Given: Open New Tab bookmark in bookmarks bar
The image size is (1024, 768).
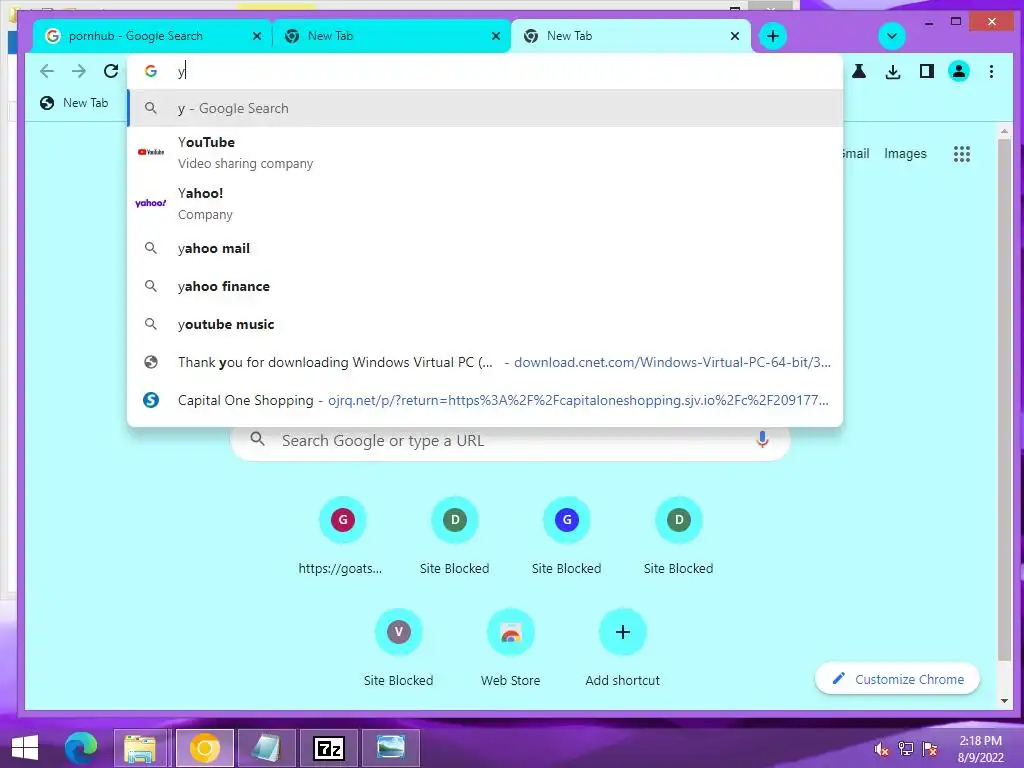Looking at the screenshot, I should pos(74,103).
